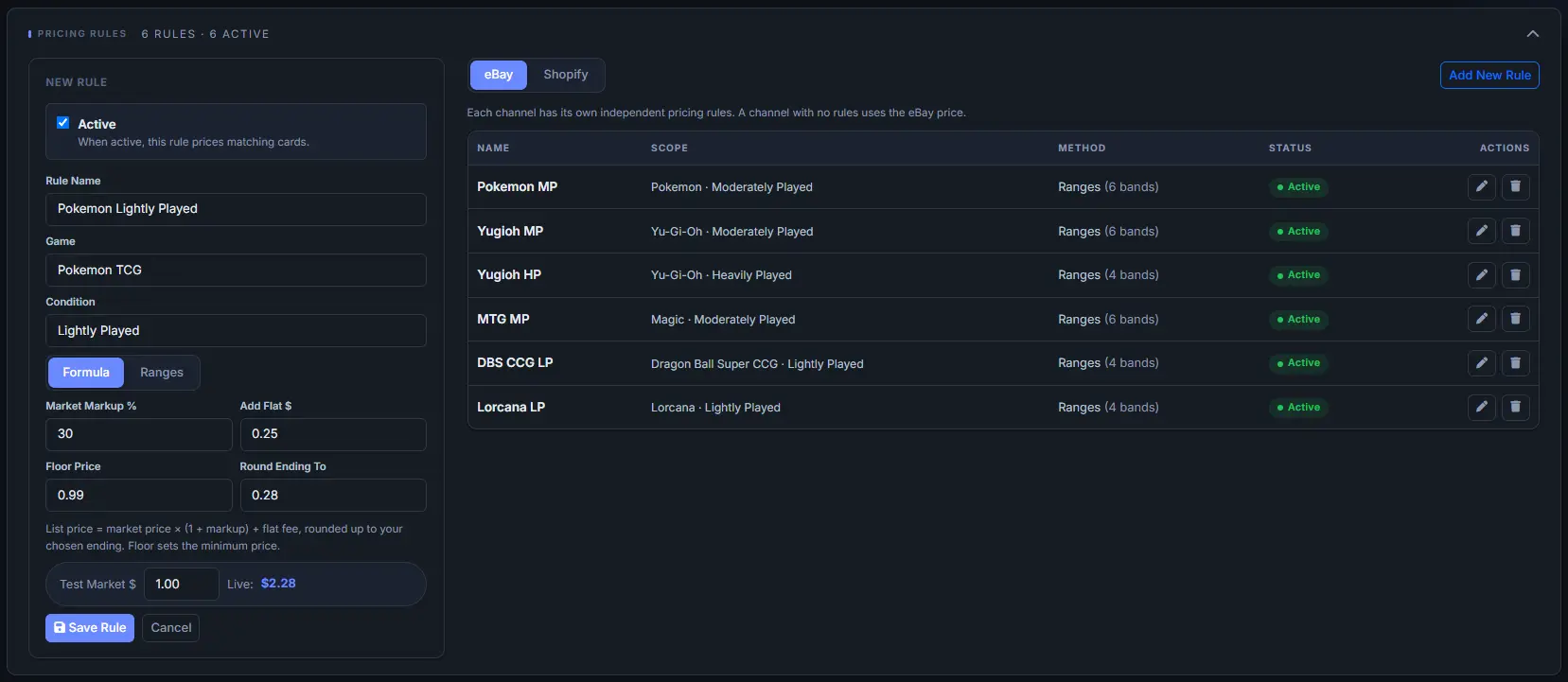Delete the DBS CCG LP rule

1515,362
